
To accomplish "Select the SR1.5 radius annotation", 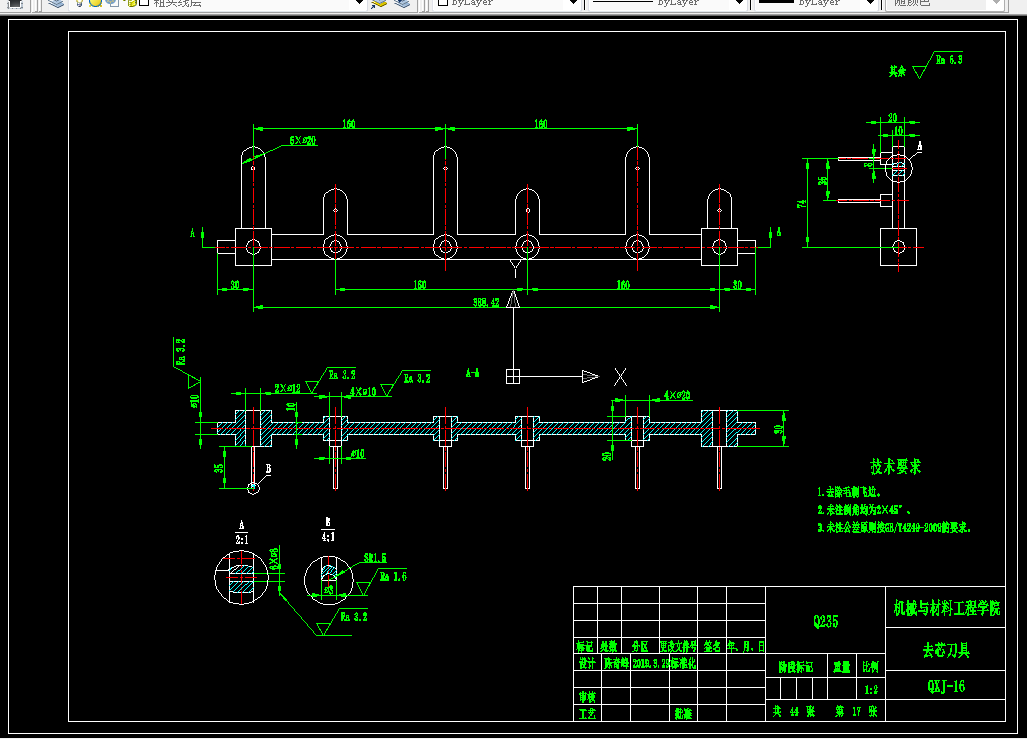I will tap(375, 558).
